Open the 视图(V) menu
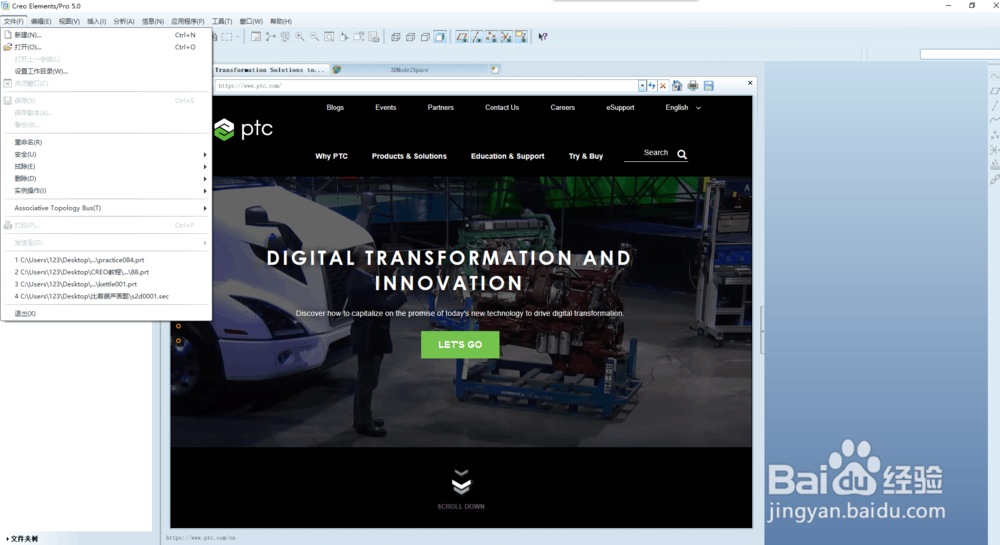The image size is (1000, 545). [x=69, y=21]
